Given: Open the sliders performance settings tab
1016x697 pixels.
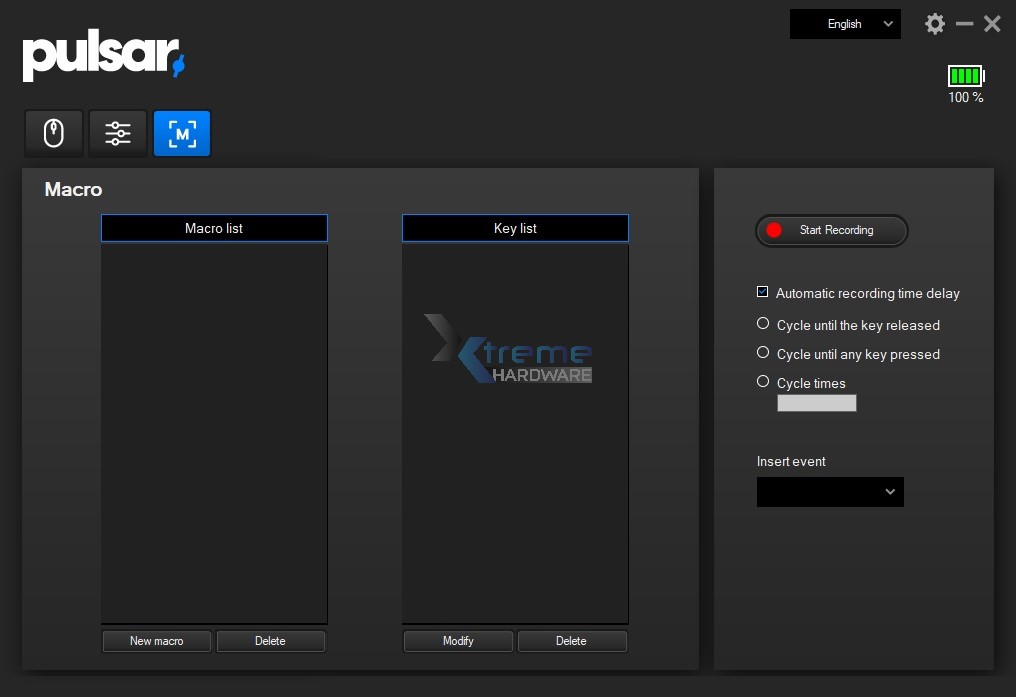Looking at the screenshot, I should point(118,134).
